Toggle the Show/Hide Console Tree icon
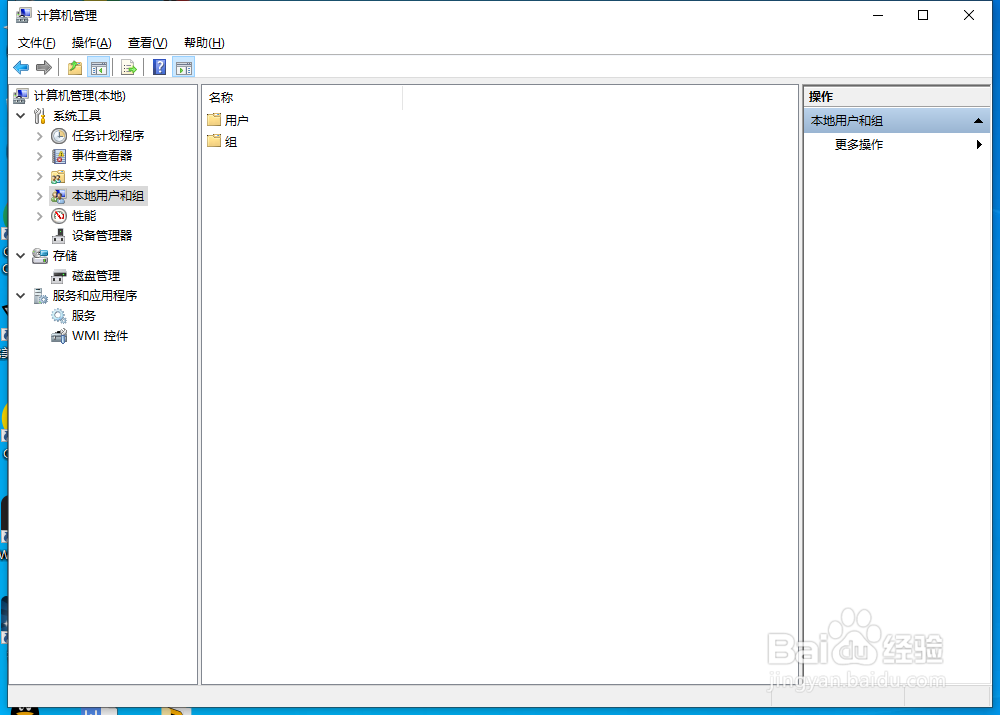Screen dimensions: 1000x715 [99, 67]
